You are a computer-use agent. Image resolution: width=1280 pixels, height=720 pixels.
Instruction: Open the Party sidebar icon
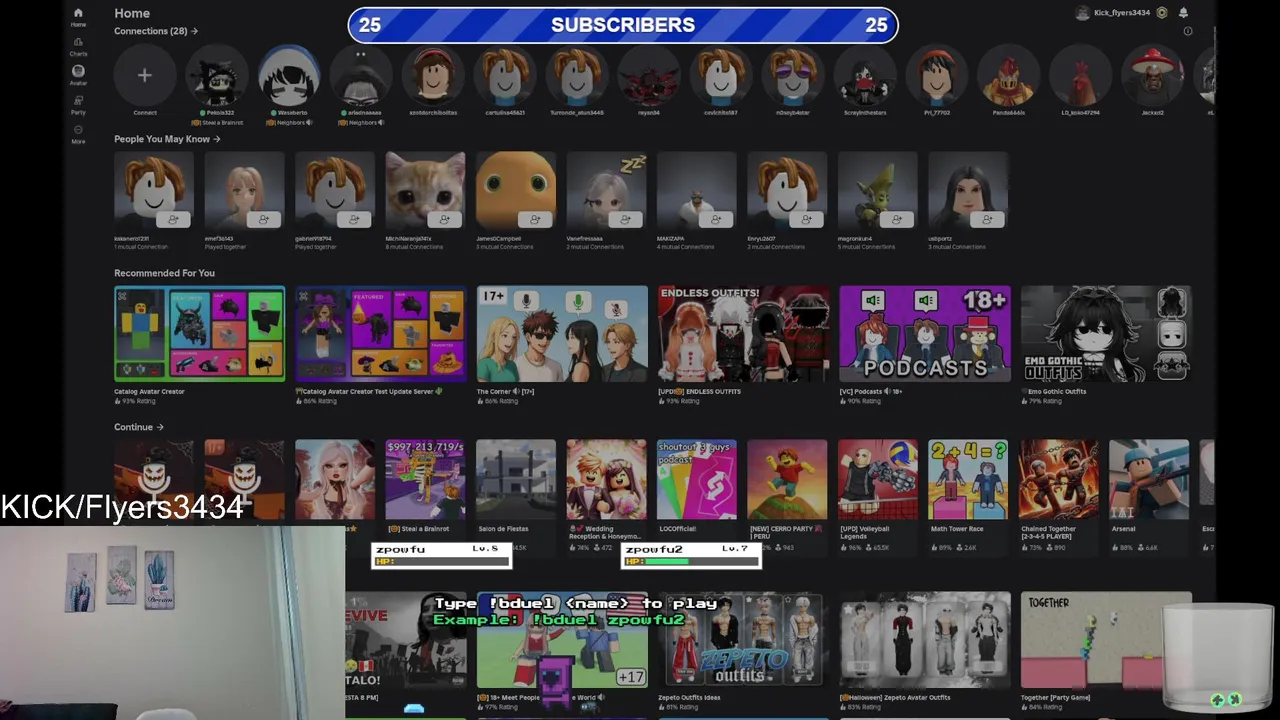pos(78,104)
